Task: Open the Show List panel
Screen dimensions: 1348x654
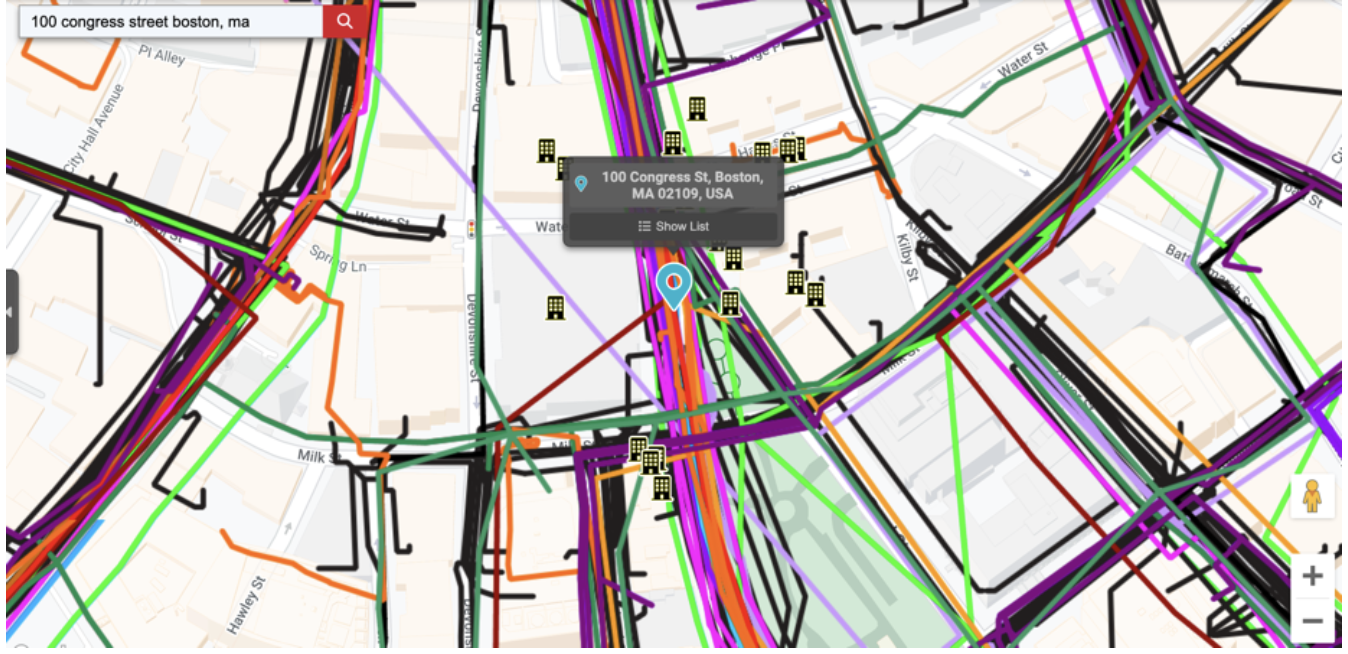Action: [673, 226]
